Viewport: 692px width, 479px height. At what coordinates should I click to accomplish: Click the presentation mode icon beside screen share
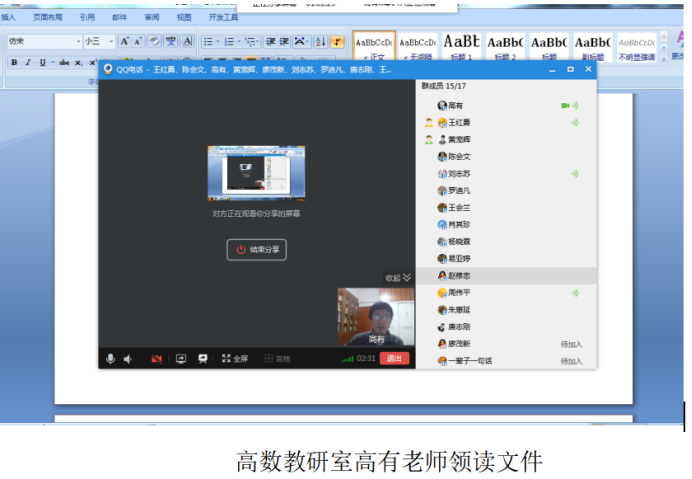(x=202, y=358)
